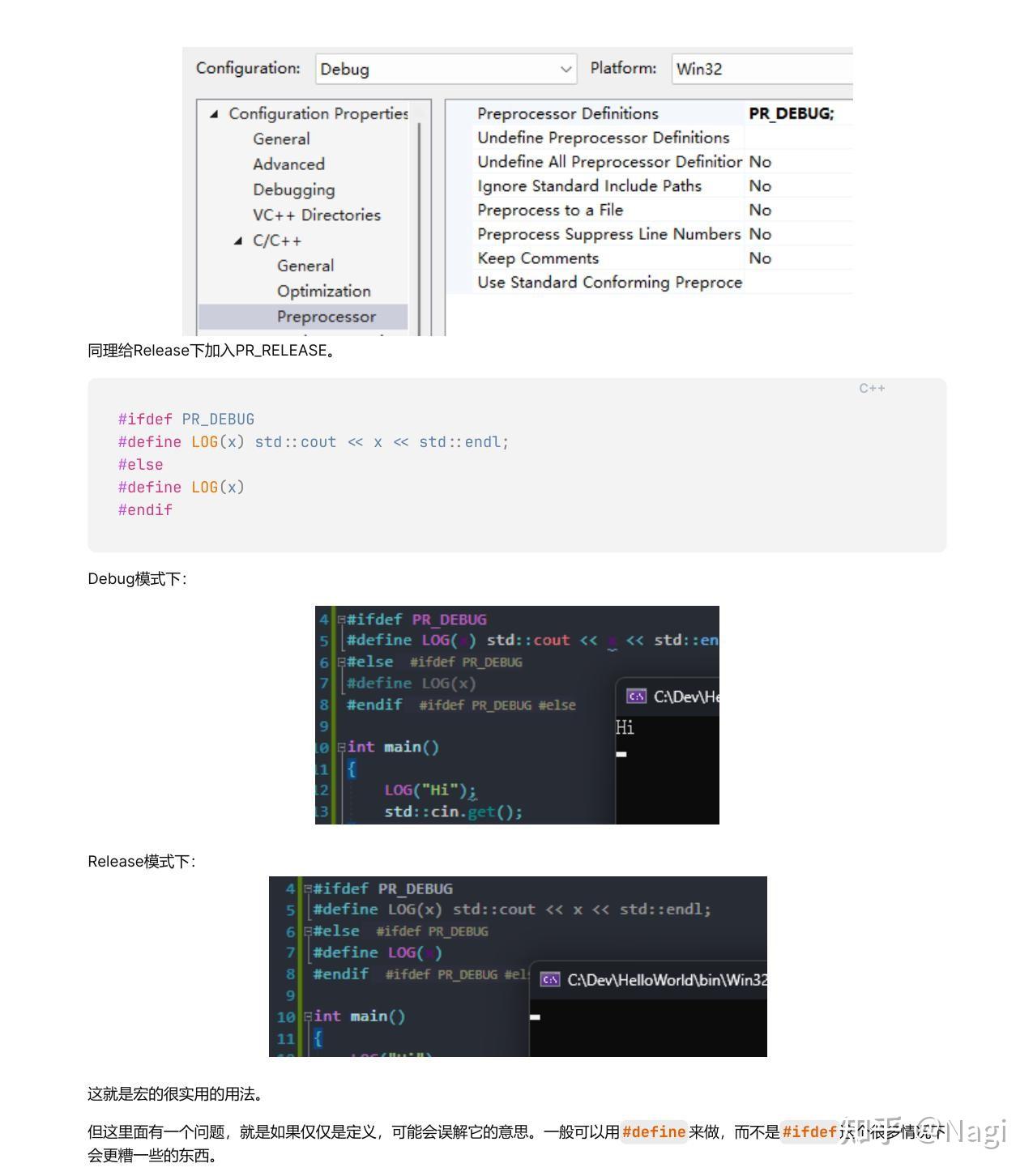Collapse the C/C++ tree node
Screen dimensions: 1033x1176
pos(239,240)
